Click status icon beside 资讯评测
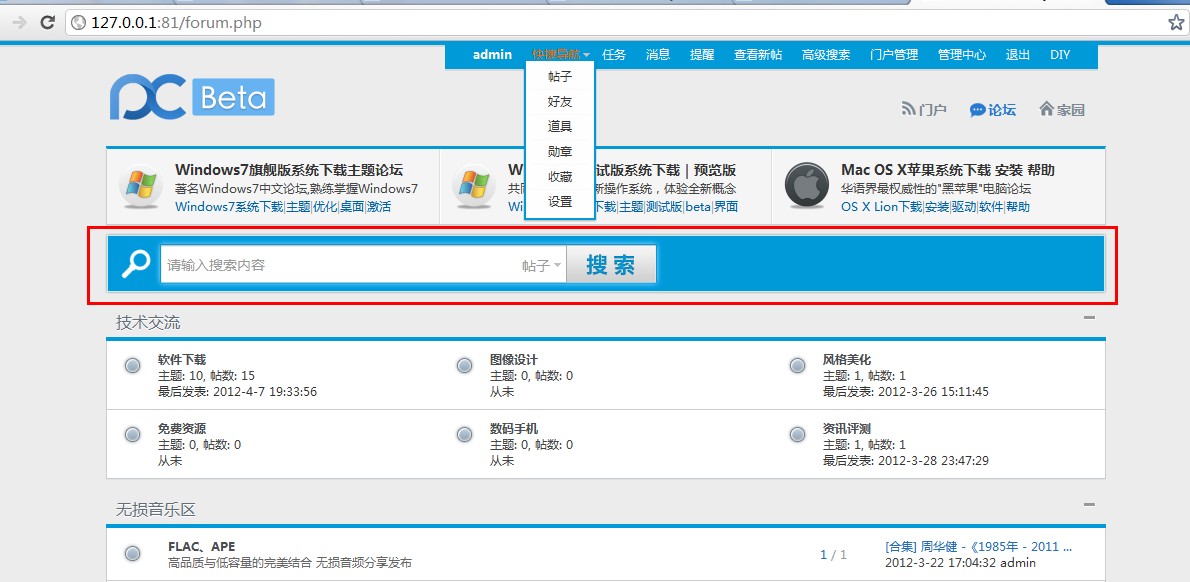Screen dimensions: 1190x582 (797, 435)
